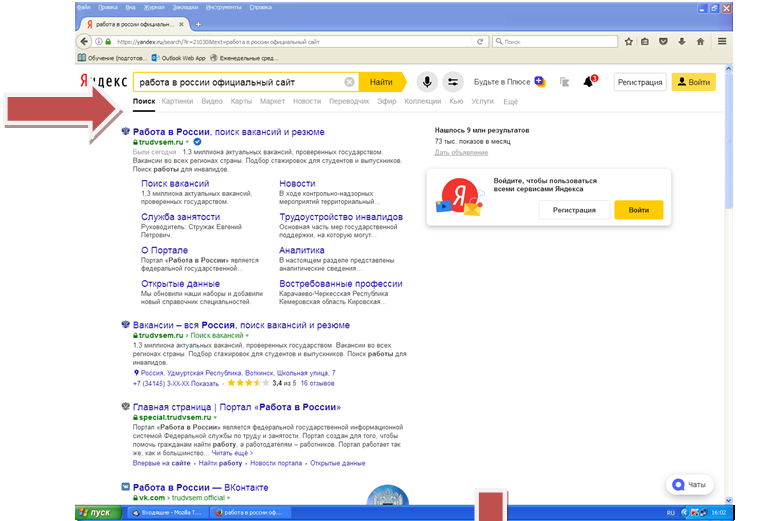Close the Yandex search tab
The image size is (771, 521).
coord(181,24)
